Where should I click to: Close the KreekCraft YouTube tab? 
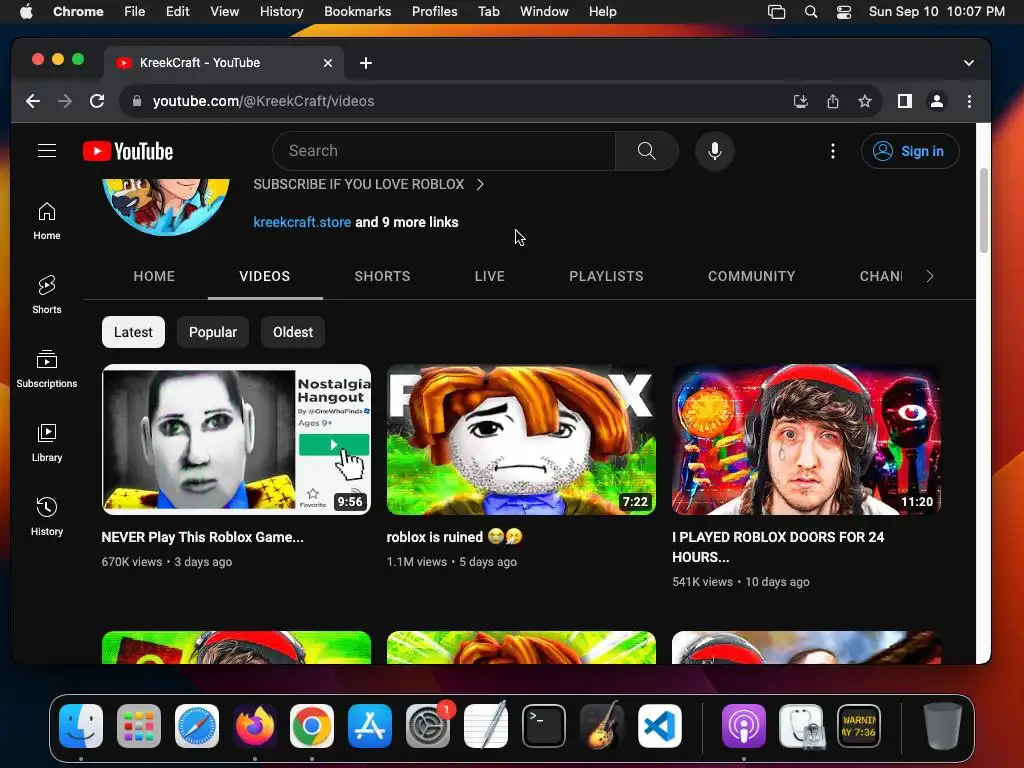[x=328, y=63]
